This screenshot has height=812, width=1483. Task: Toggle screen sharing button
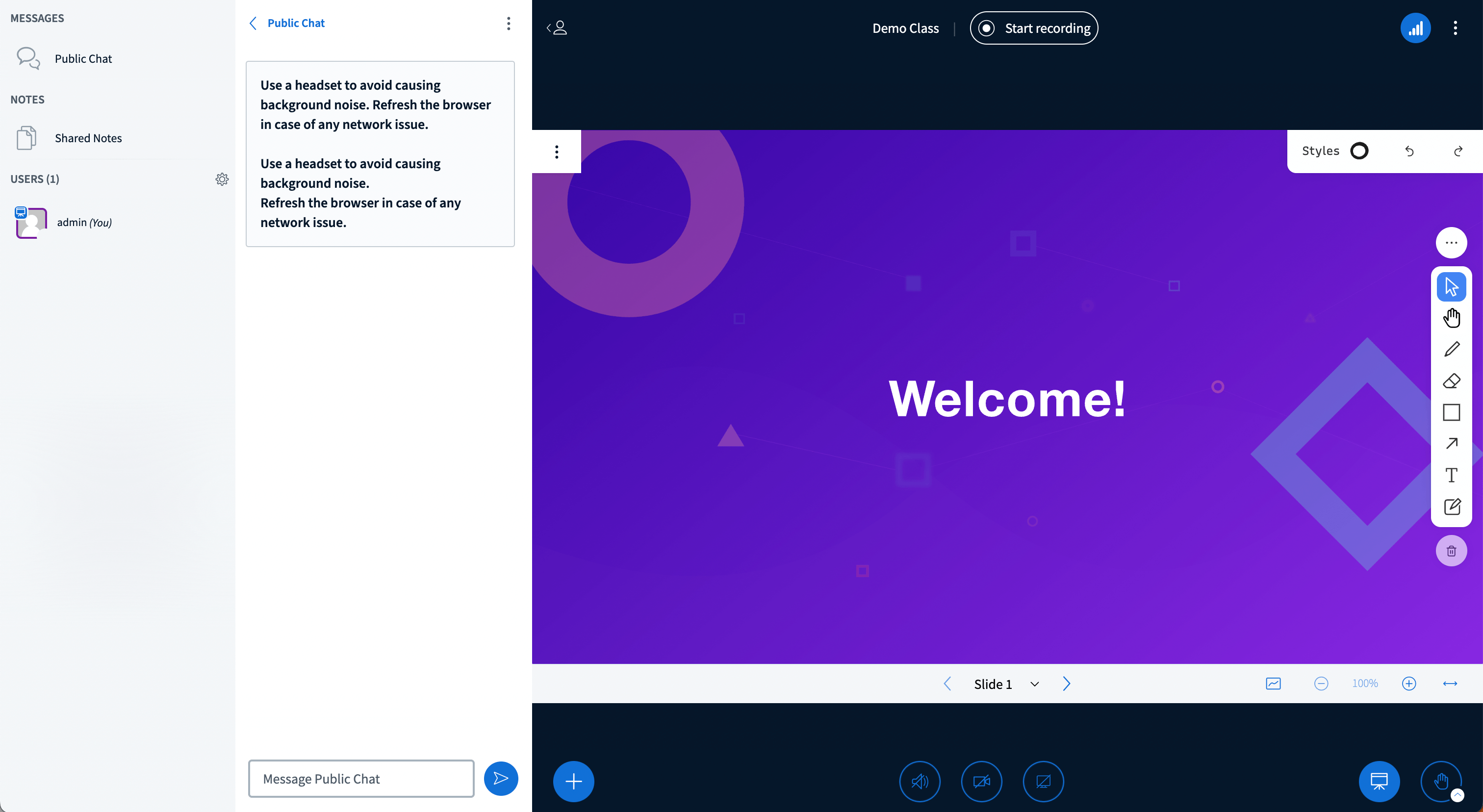tap(1043, 781)
